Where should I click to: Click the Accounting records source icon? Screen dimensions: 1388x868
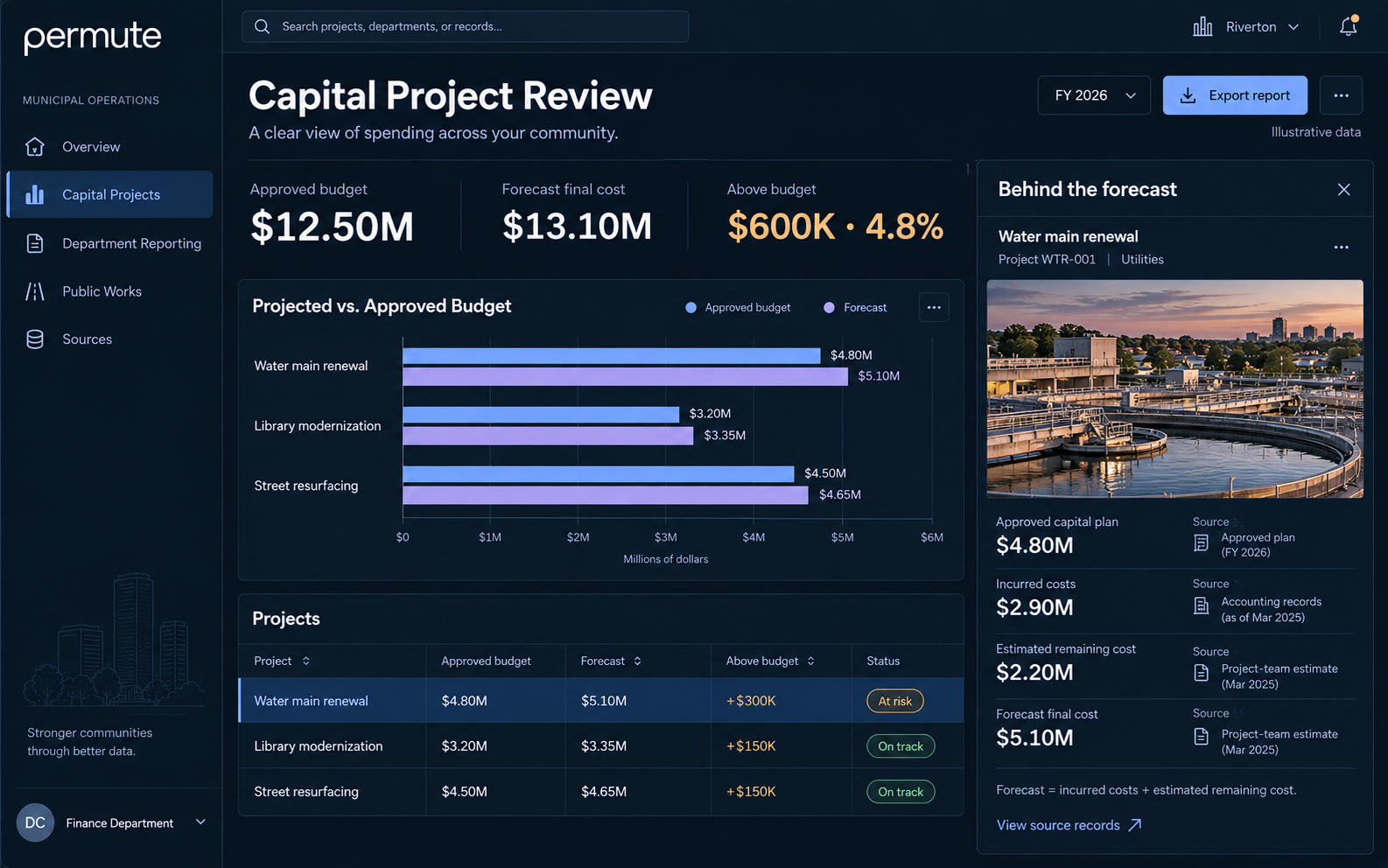tap(1202, 605)
